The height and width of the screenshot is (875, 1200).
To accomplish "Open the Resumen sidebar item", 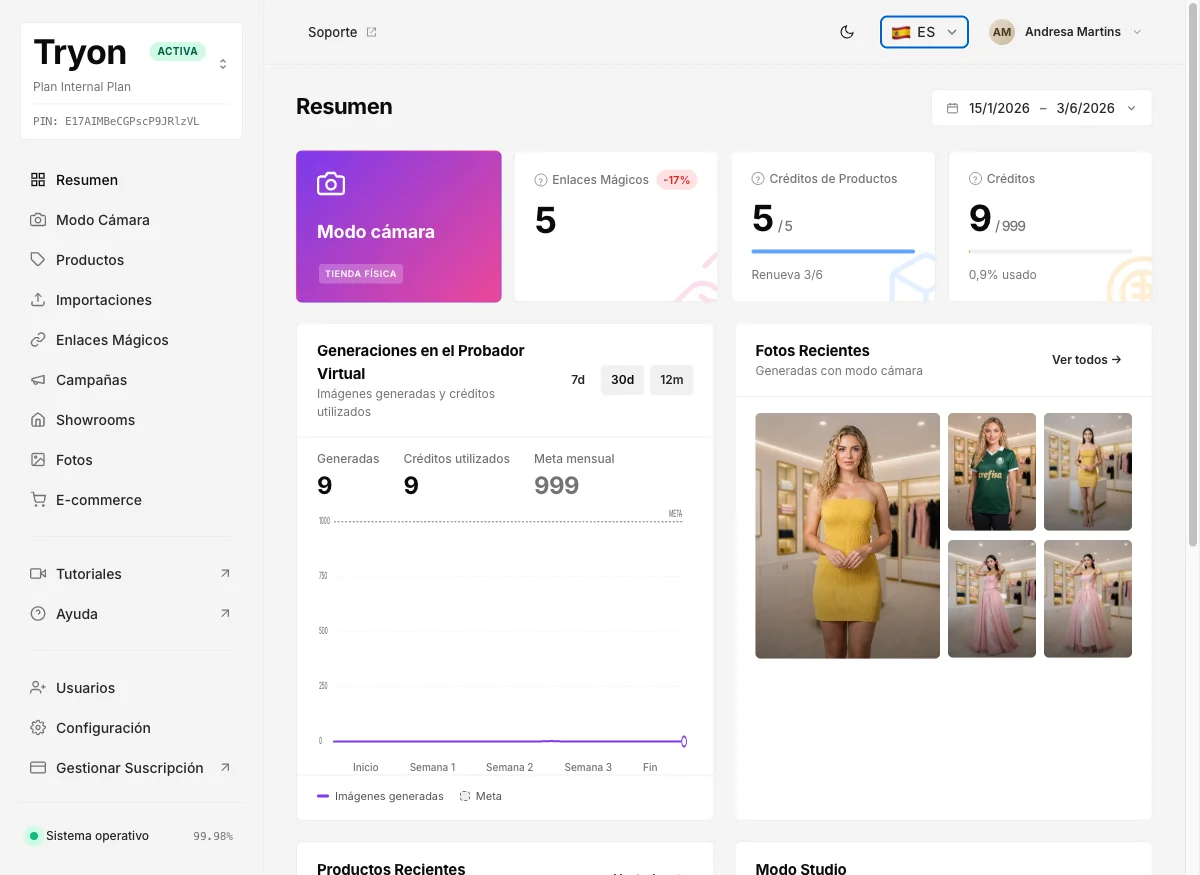I will pyautogui.click(x=131, y=180).
